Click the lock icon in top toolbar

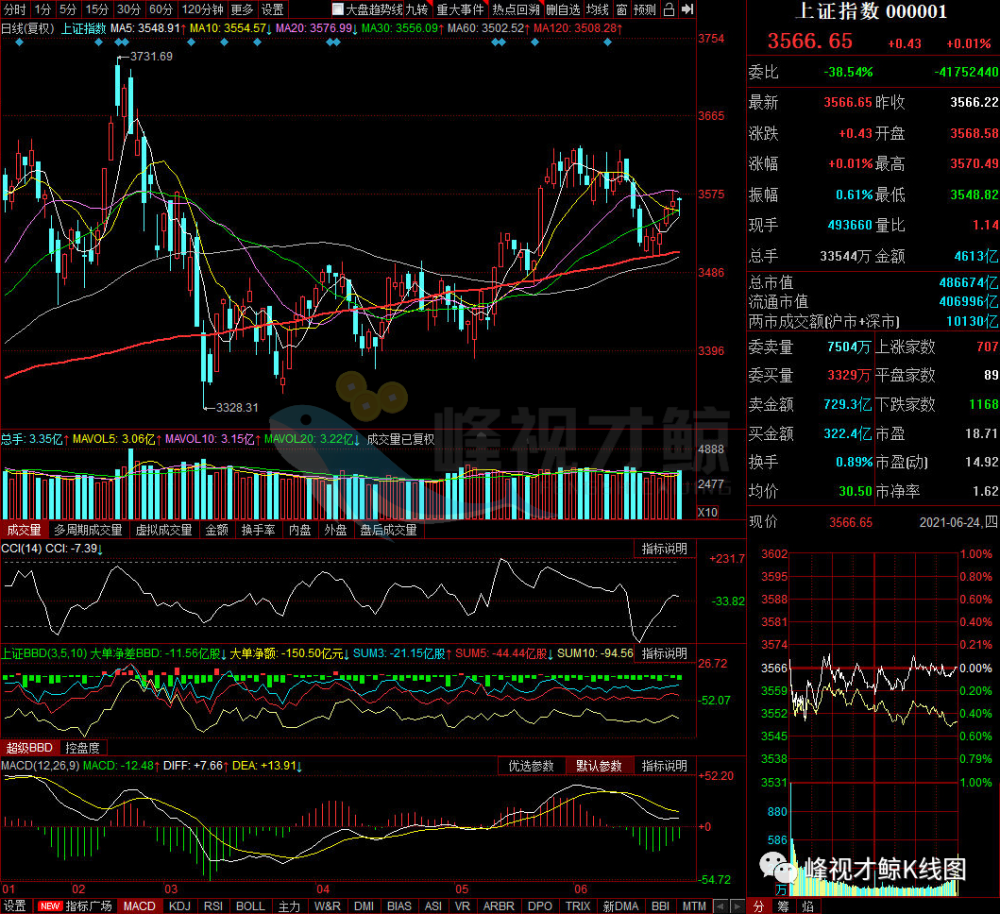668,10
